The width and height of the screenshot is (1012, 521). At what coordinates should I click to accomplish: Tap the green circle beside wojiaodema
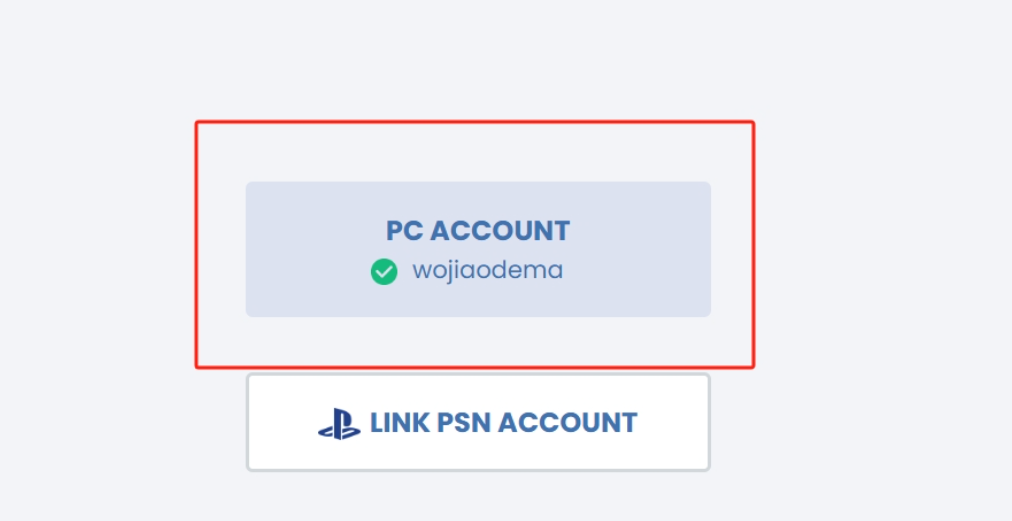pyautogui.click(x=384, y=271)
